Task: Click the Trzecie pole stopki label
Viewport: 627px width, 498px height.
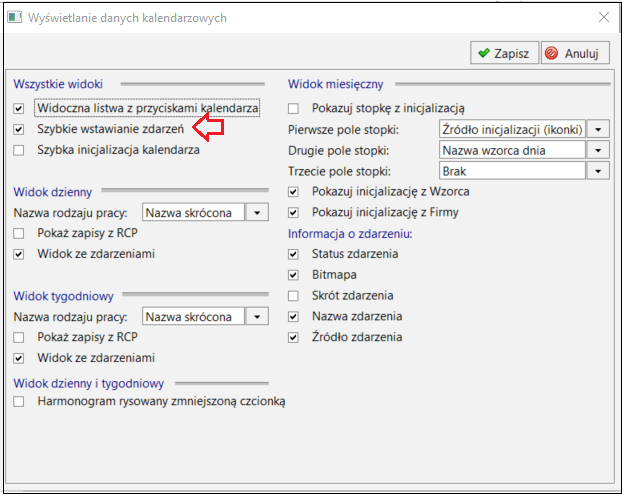Action: click(339, 171)
